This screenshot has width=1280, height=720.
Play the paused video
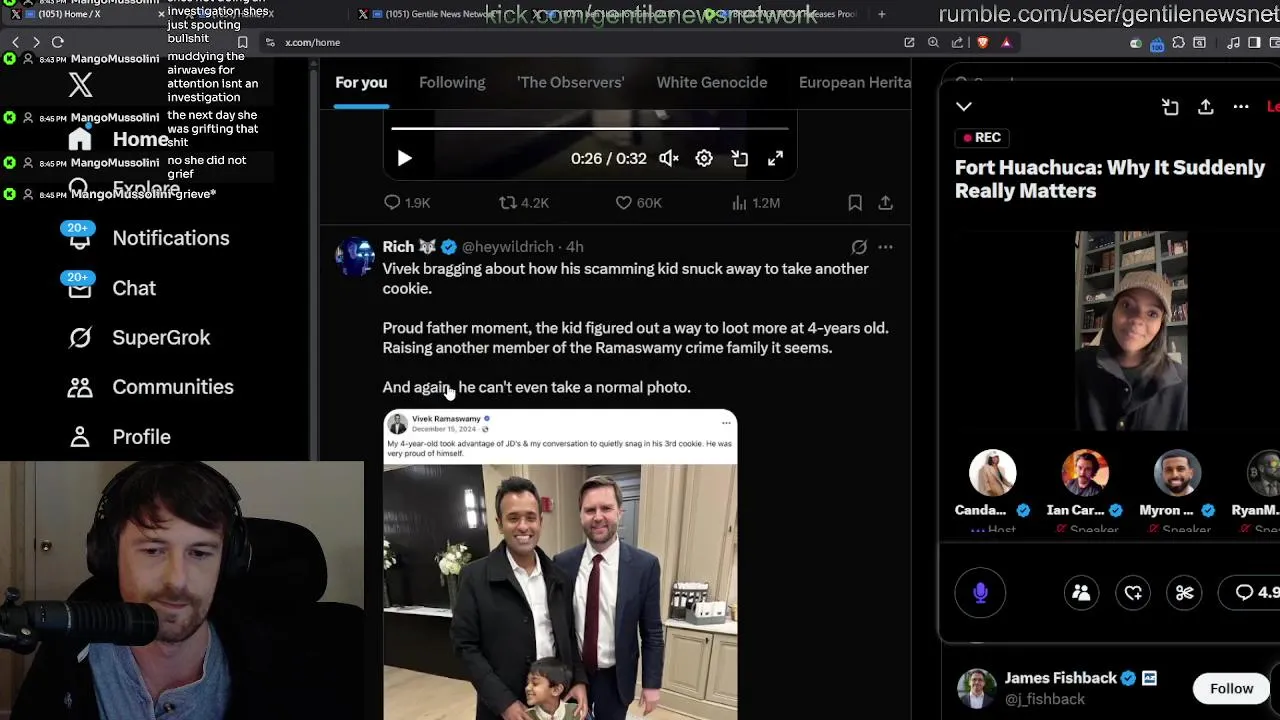(404, 158)
